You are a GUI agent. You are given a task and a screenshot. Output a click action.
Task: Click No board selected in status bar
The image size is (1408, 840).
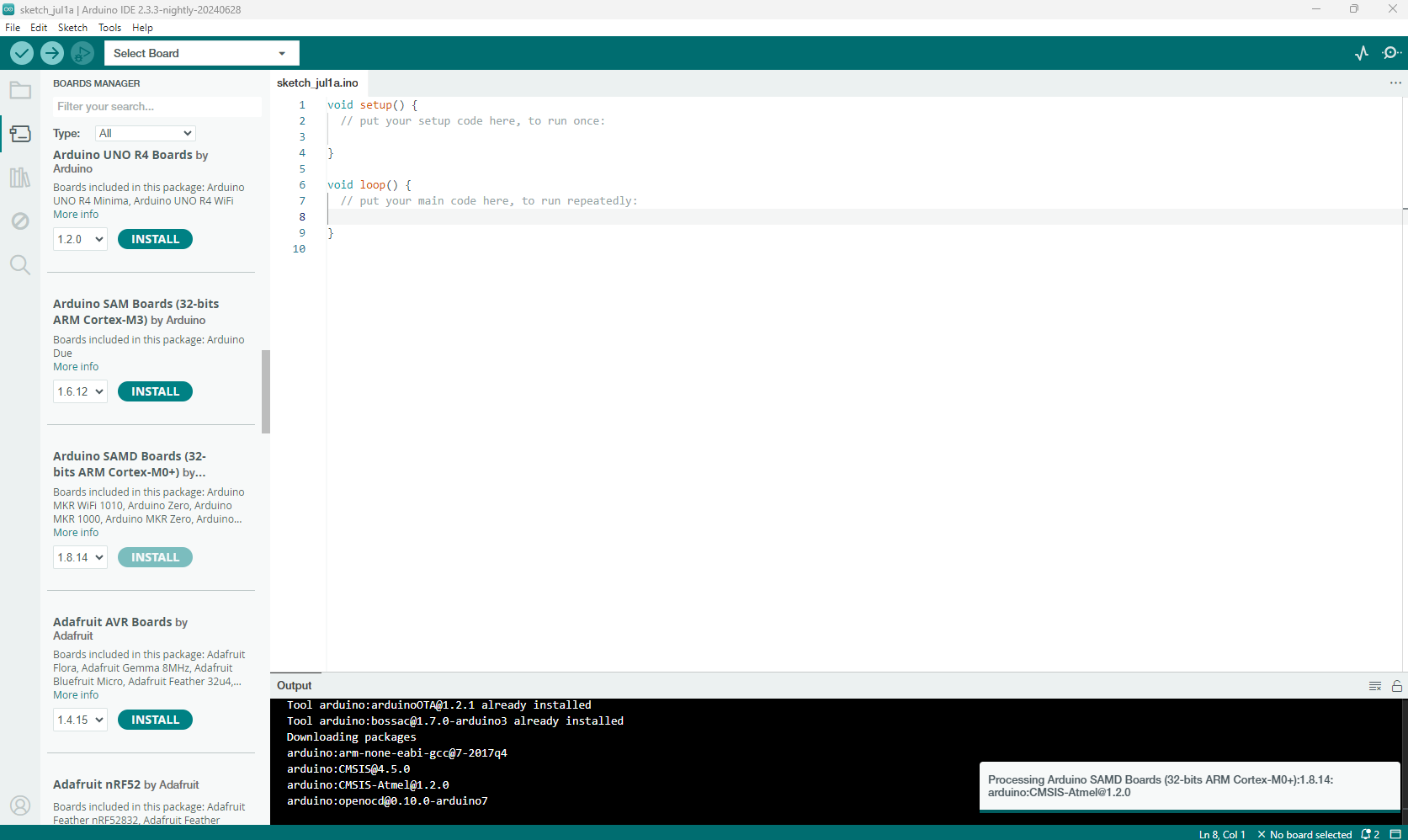pos(1304,834)
